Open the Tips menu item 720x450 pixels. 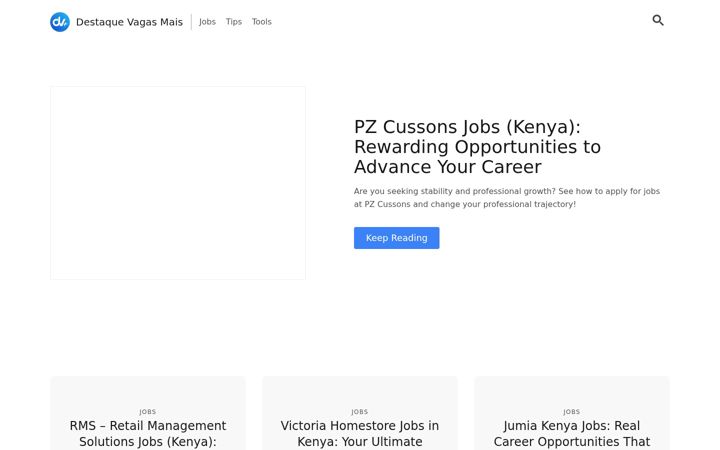(x=233, y=22)
